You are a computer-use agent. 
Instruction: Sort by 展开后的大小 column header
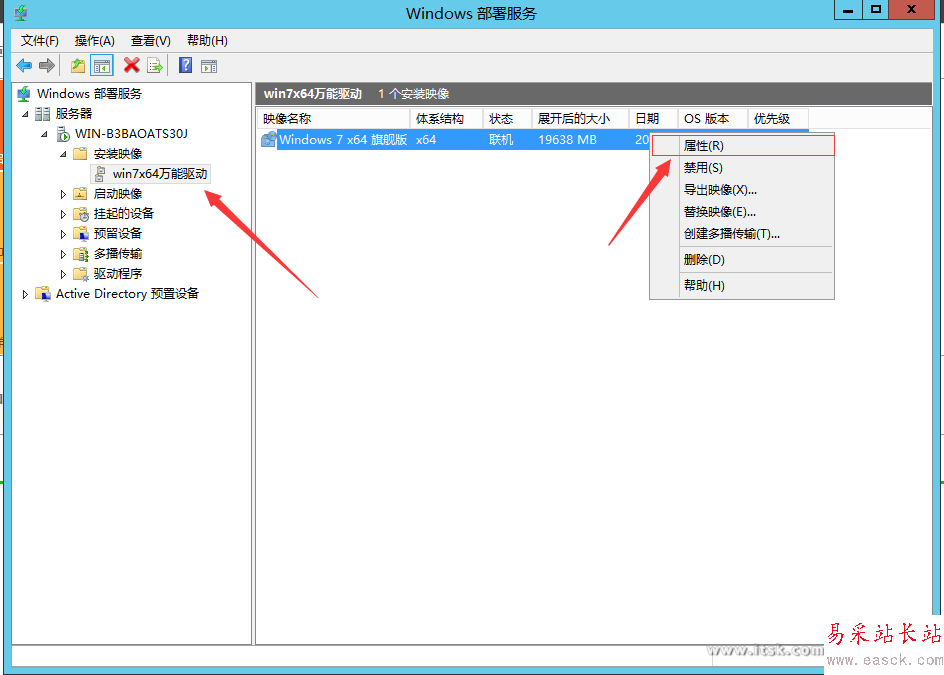(x=580, y=119)
